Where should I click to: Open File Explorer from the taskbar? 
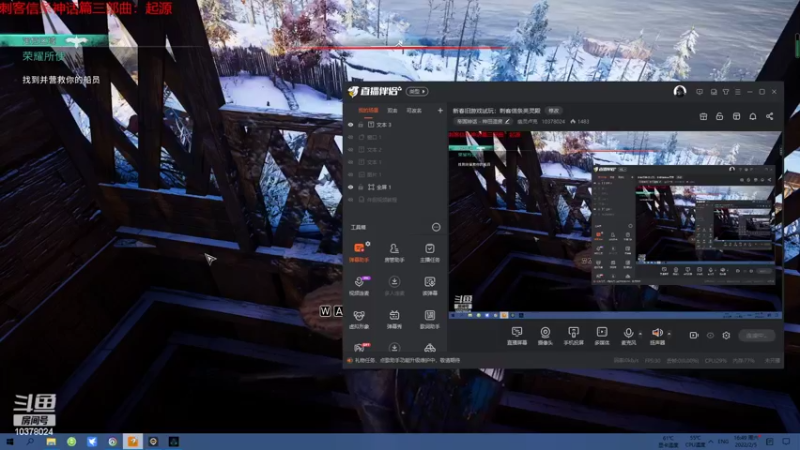(51, 441)
